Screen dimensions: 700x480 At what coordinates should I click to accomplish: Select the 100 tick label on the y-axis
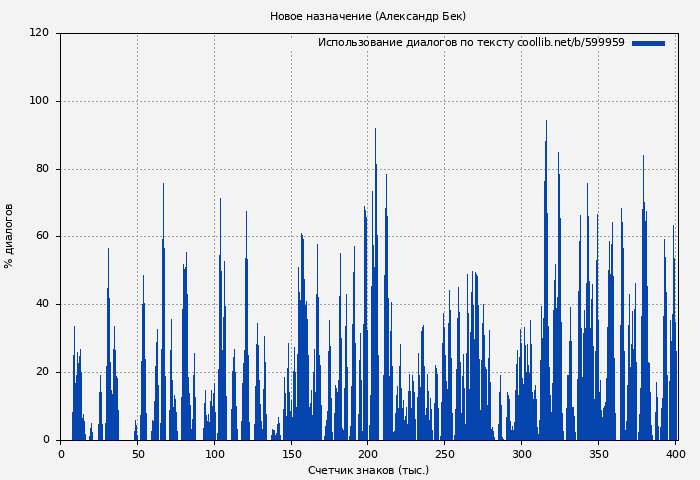tap(39, 101)
